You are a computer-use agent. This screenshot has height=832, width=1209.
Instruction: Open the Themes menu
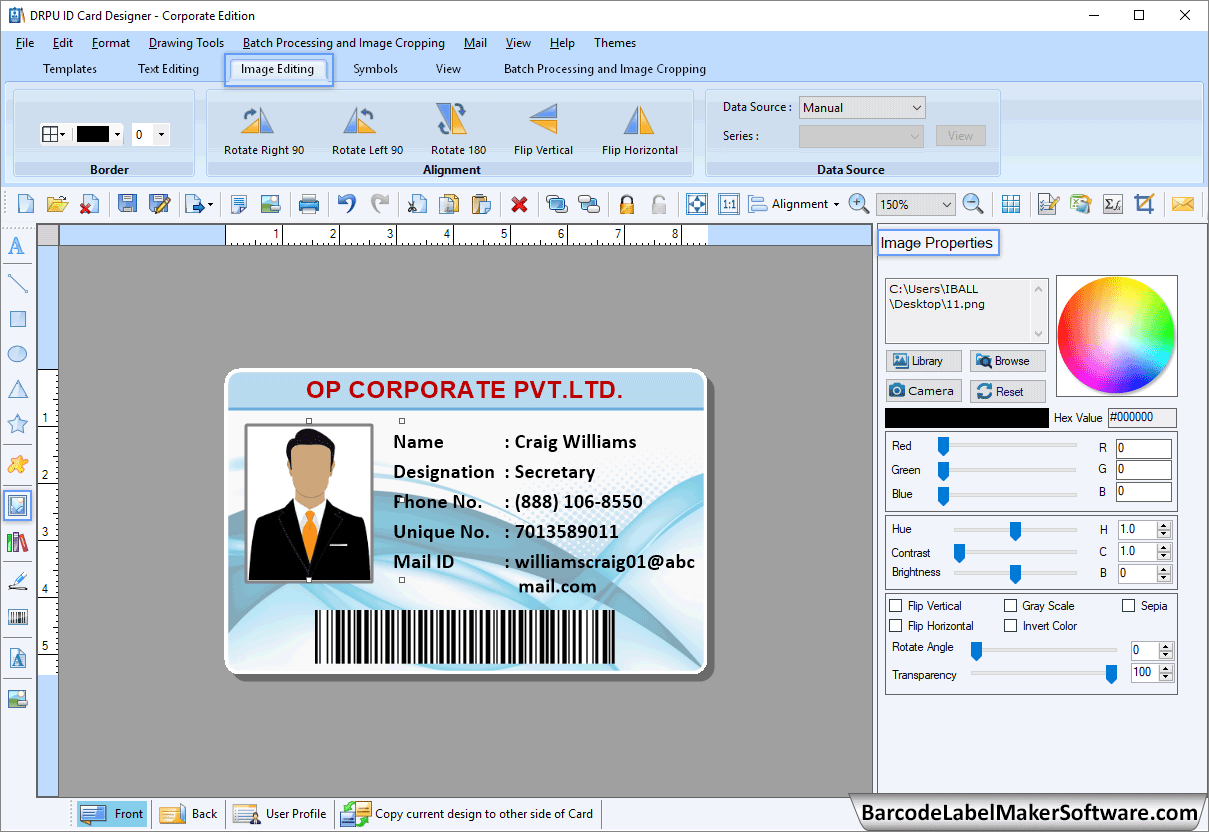click(614, 43)
